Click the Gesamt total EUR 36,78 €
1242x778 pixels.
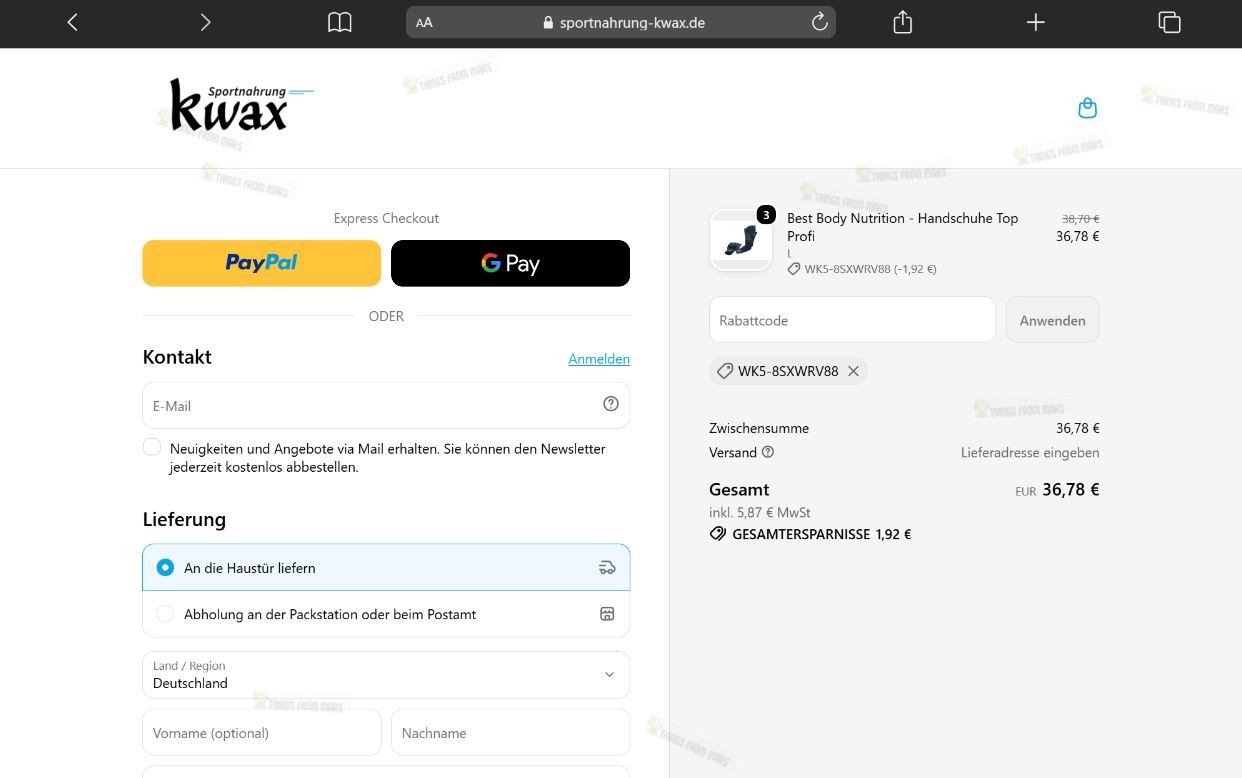[x=1057, y=490]
